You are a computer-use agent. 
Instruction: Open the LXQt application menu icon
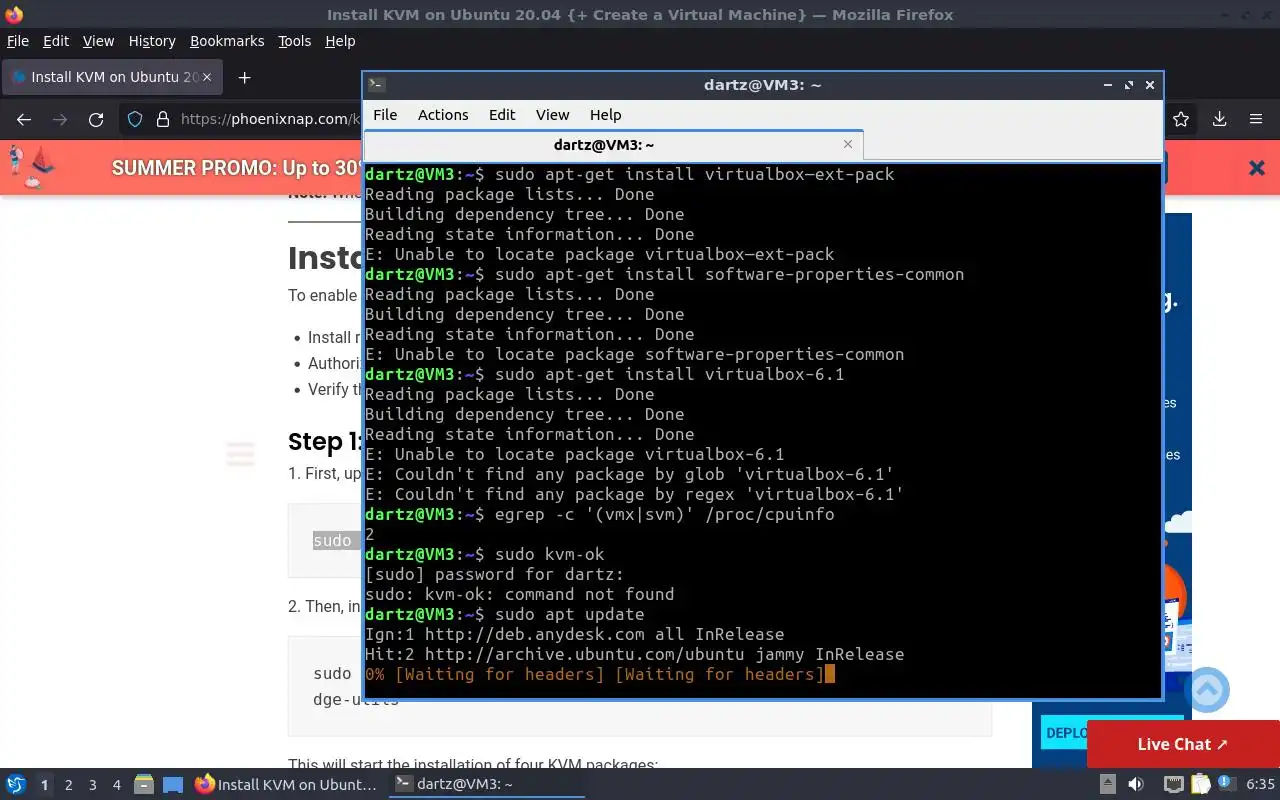coord(15,785)
